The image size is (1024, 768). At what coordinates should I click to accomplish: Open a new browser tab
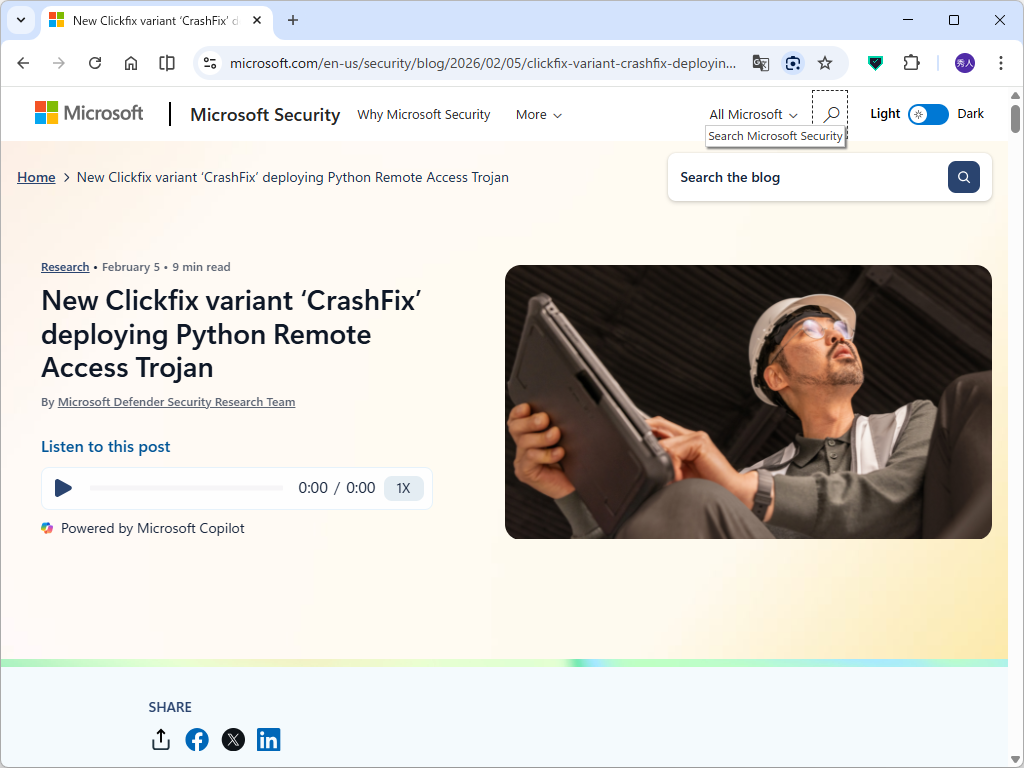click(293, 20)
